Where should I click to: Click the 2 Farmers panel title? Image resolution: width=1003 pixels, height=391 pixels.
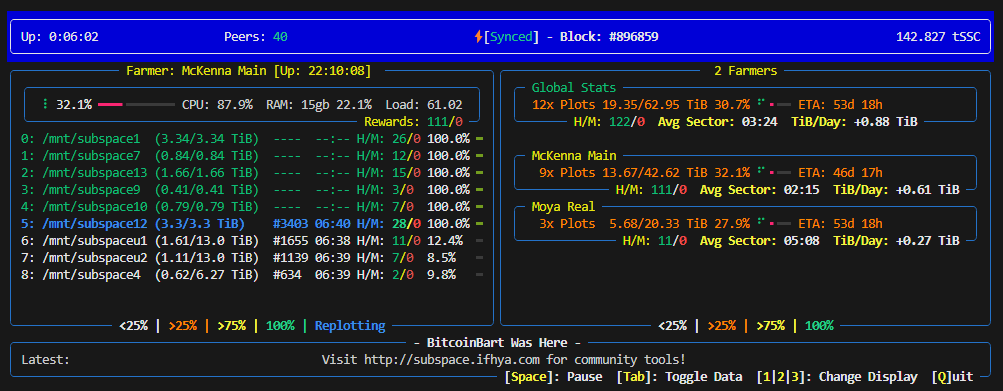point(745,70)
